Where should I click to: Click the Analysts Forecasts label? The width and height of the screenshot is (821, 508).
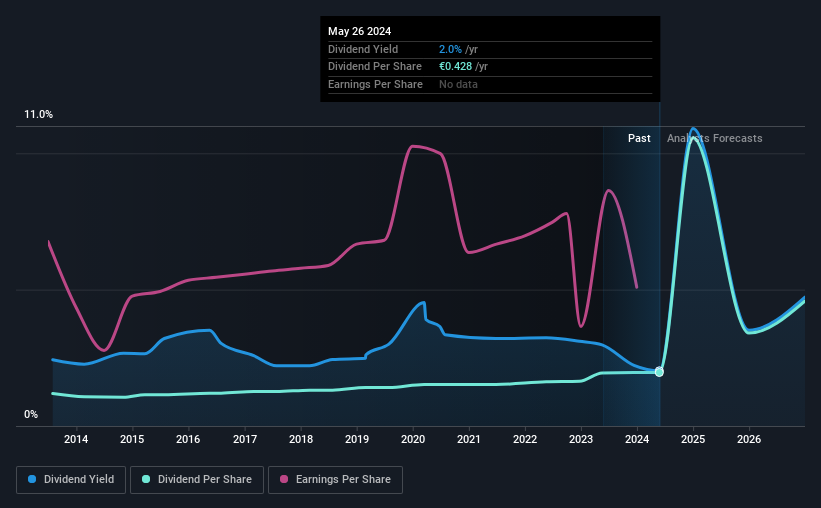(x=715, y=138)
